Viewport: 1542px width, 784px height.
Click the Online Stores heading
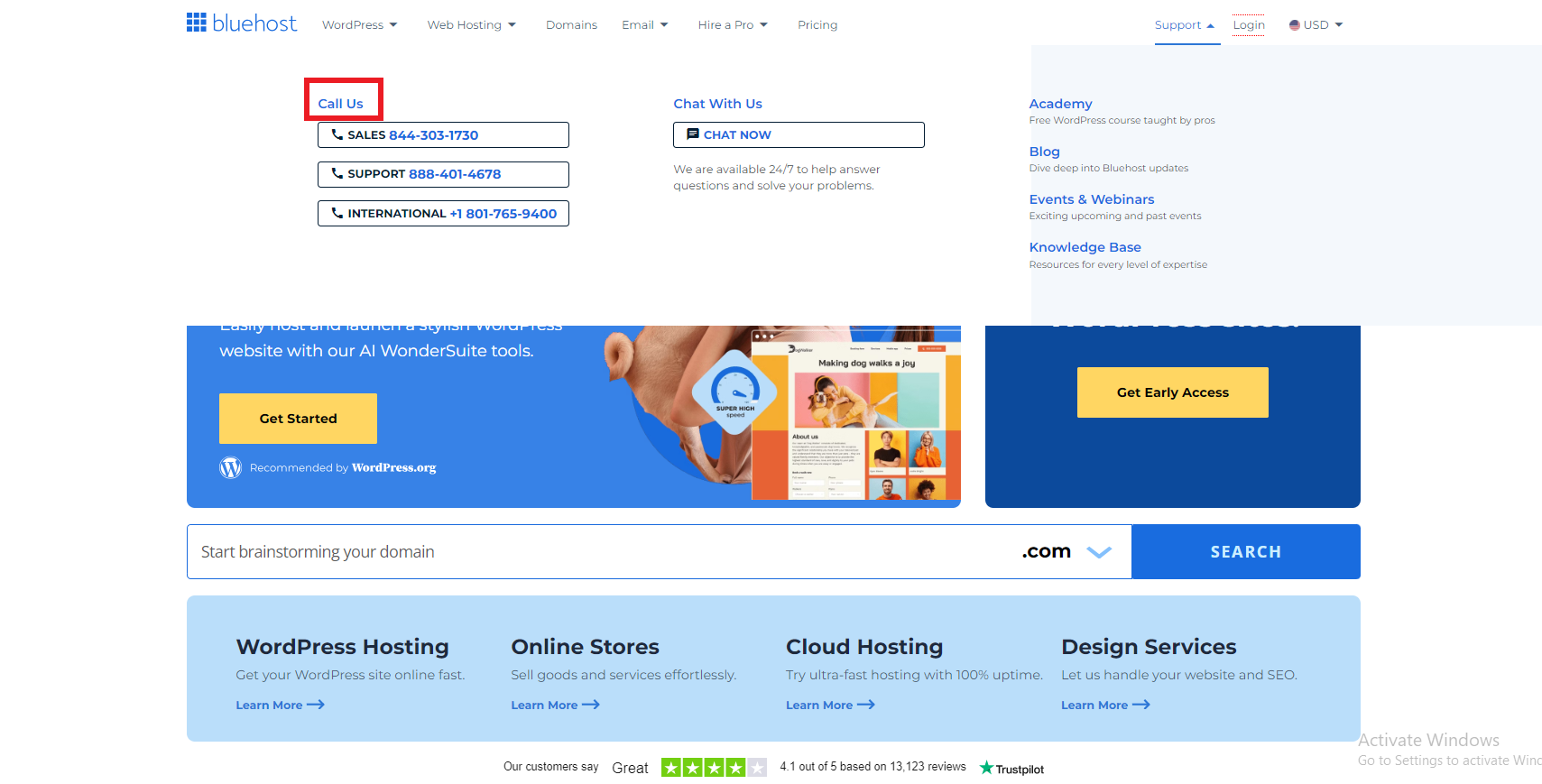coord(585,647)
